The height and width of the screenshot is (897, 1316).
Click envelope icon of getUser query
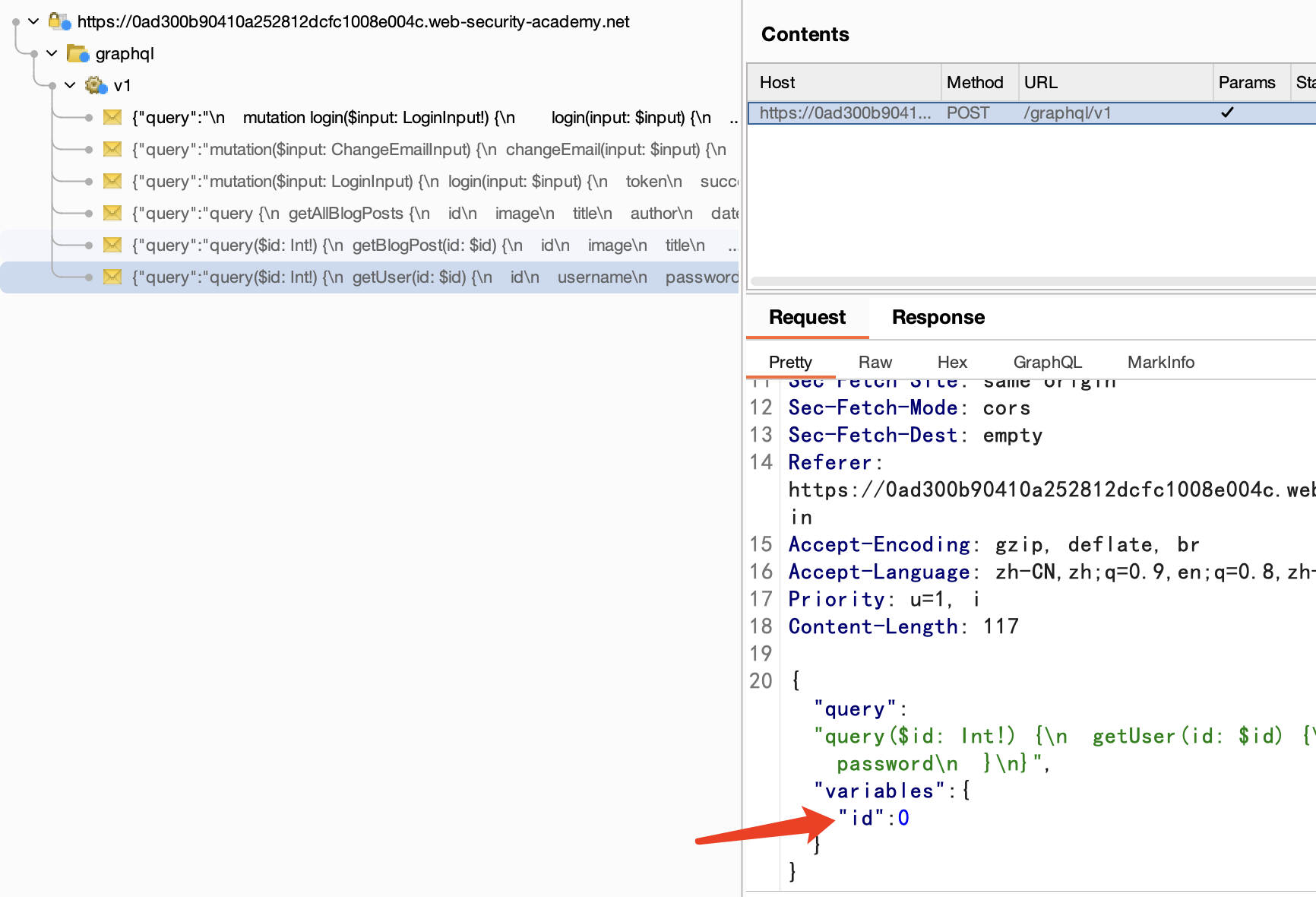pyautogui.click(x=112, y=277)
